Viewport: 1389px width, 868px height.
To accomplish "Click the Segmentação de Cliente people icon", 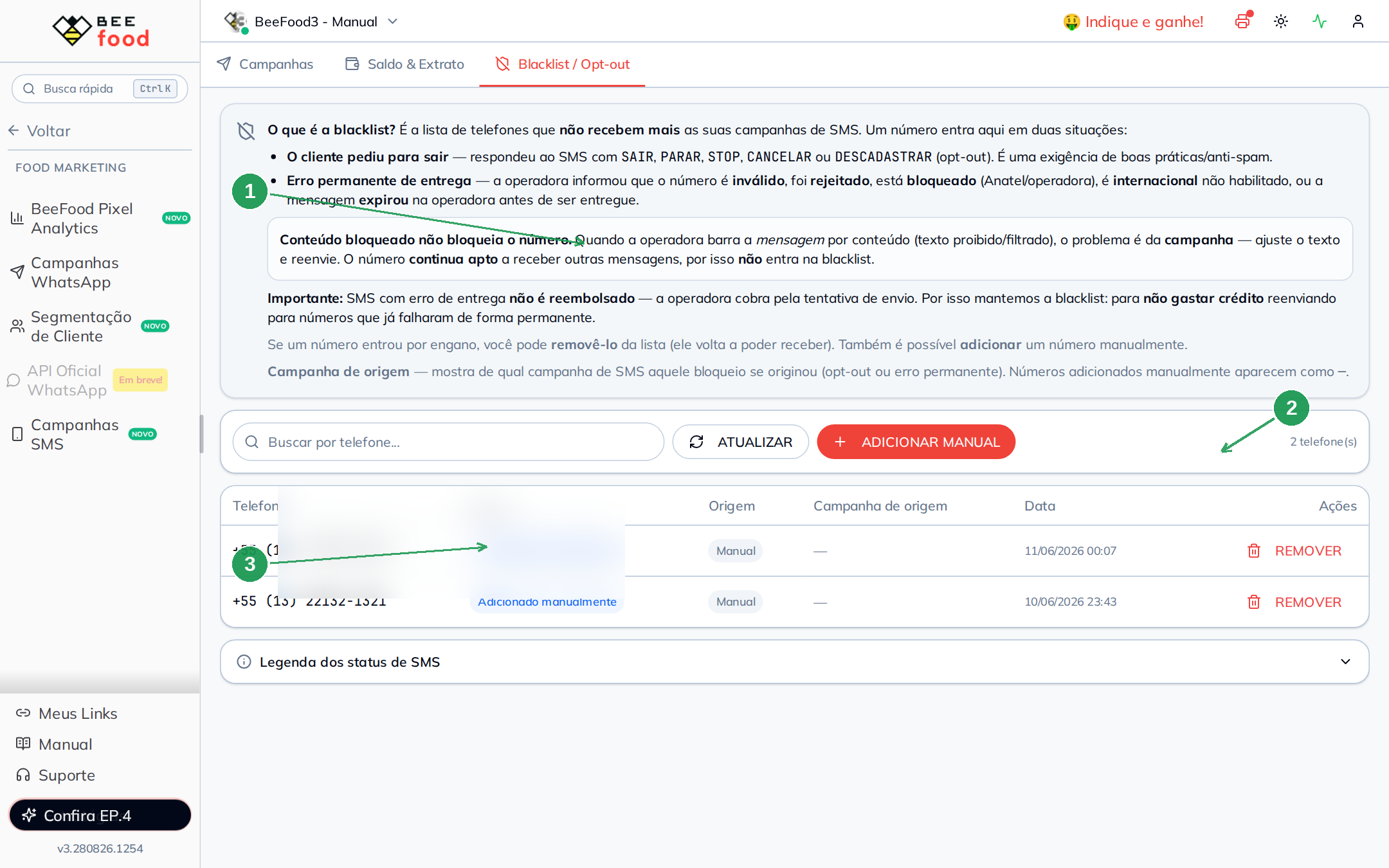I will coord(17,326).
